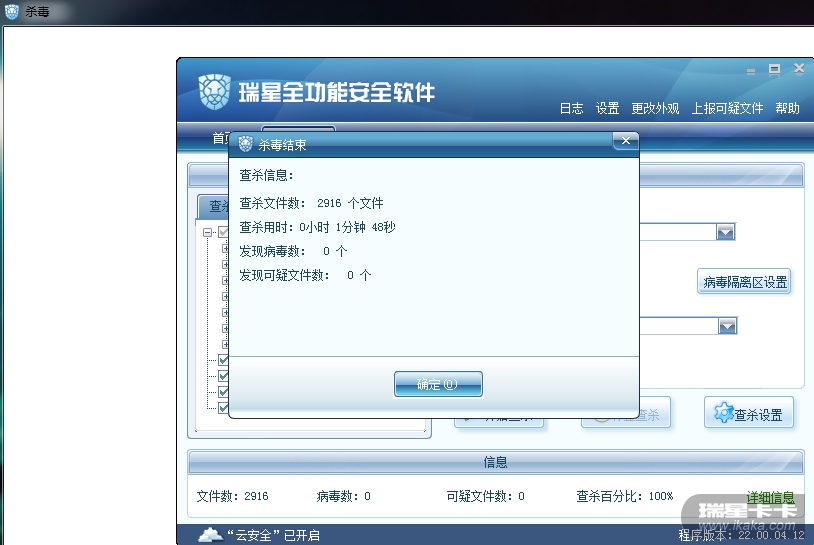Viewport: 814px width, 545px height.
Task: Open the upper dropdown above 病毒隔离区设置
Action: (x=725, y=232)
